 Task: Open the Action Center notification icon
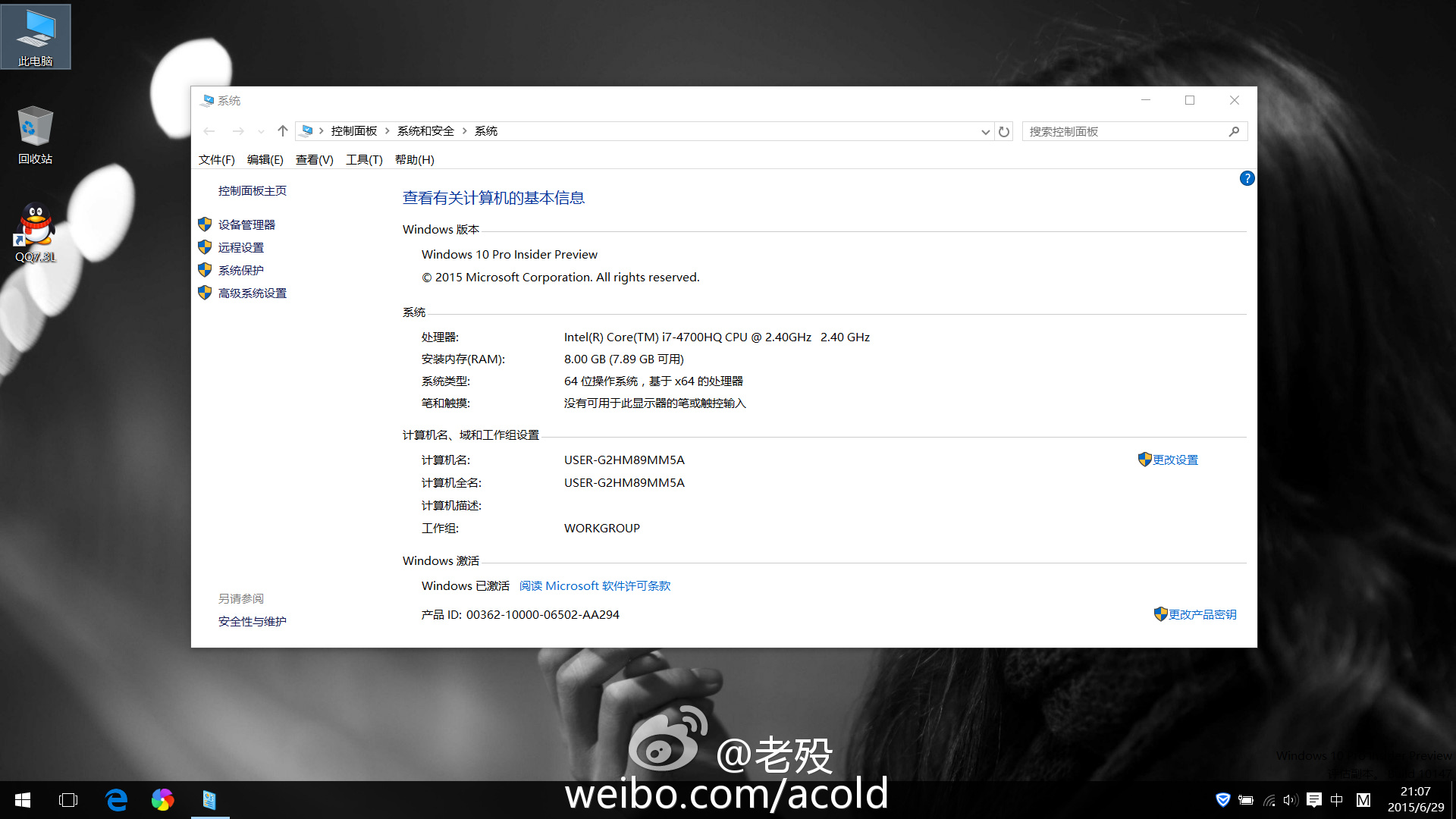click(x=1314, y=800)
